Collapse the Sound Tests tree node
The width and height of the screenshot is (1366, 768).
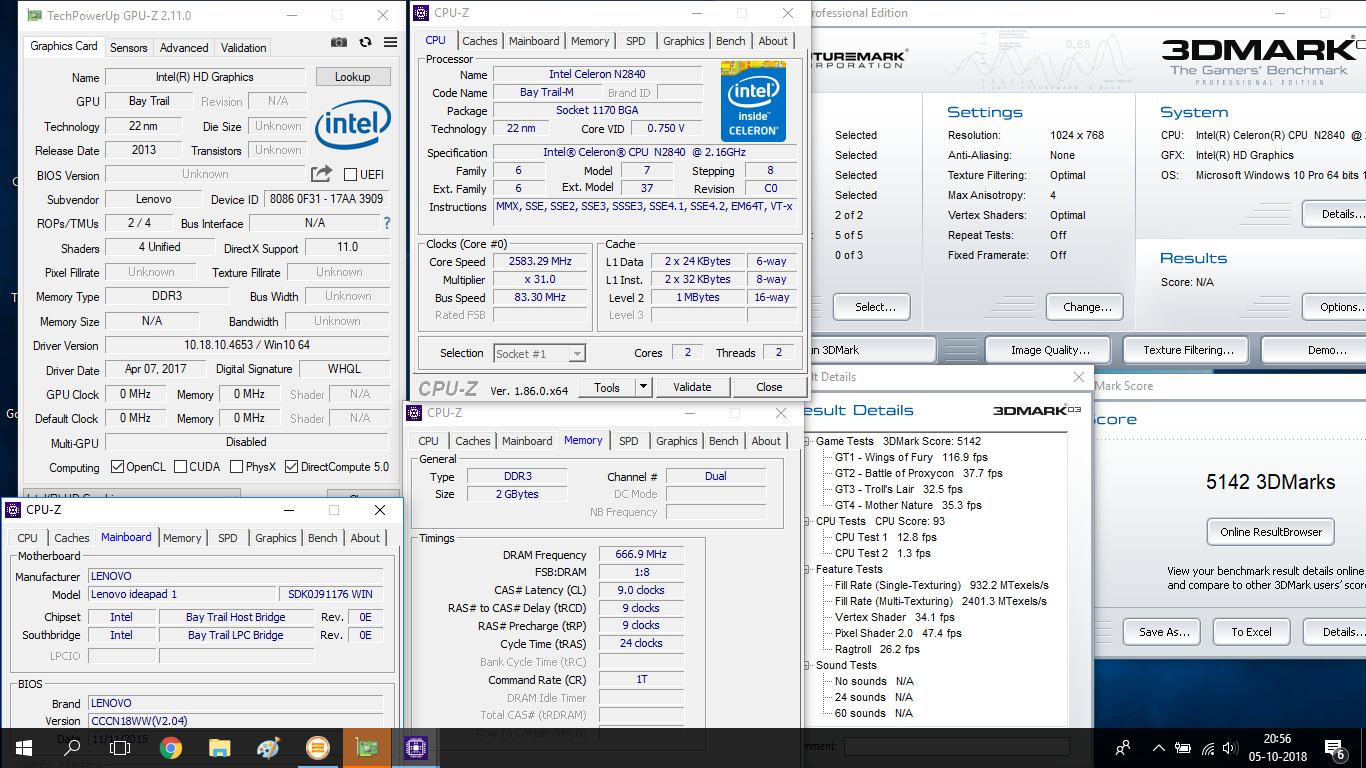click(x=807, y=665)
